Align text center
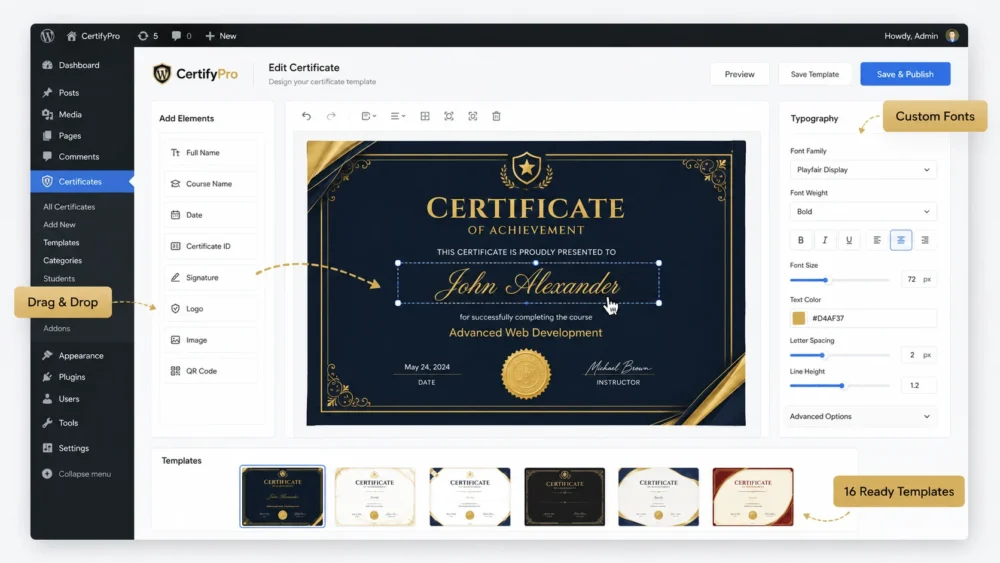Image resolution: width=1000 pixels, height=563 pixels. point(901,240)
